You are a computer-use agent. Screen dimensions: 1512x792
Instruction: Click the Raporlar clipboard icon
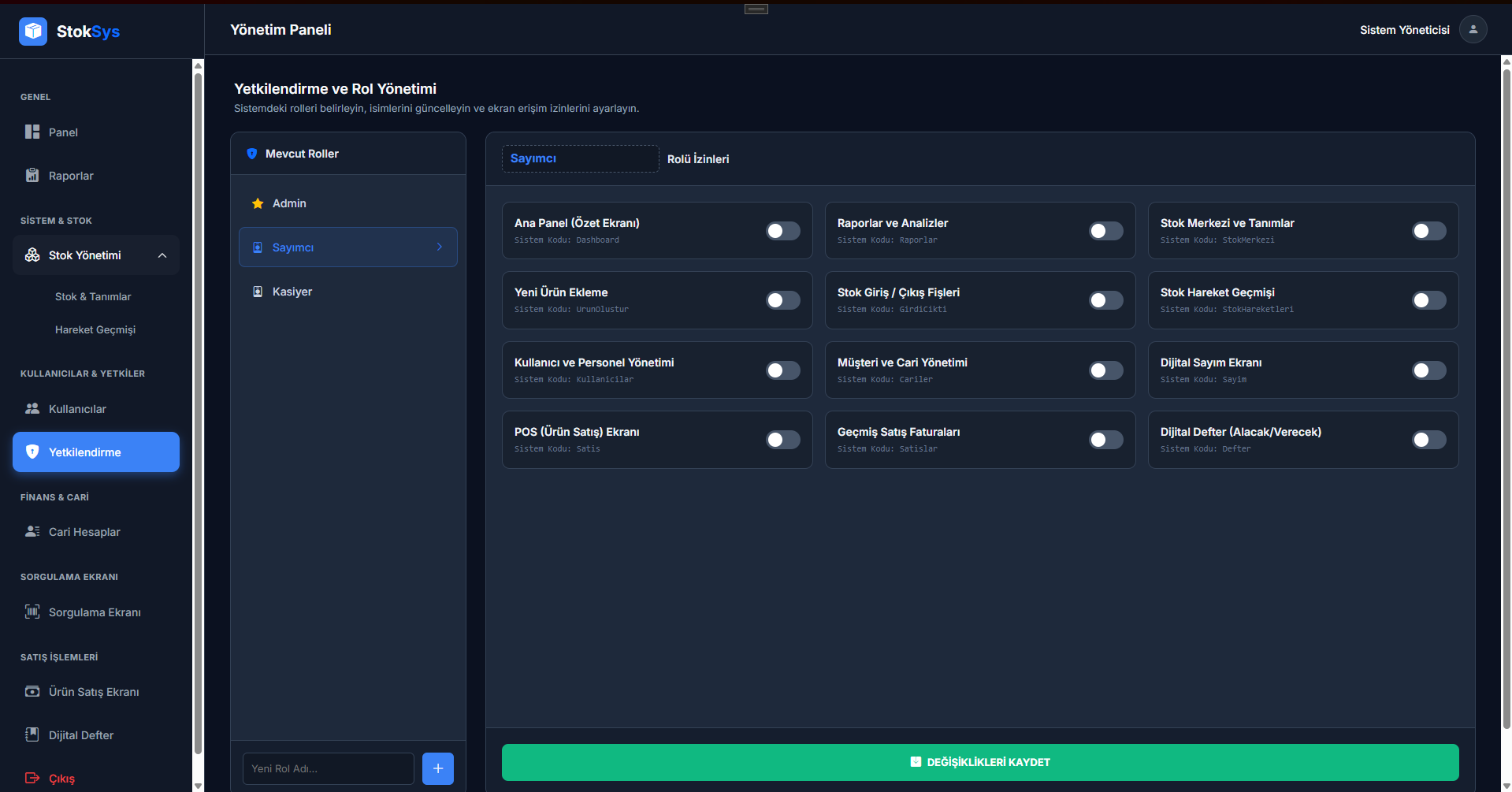[x=32, y=175]
